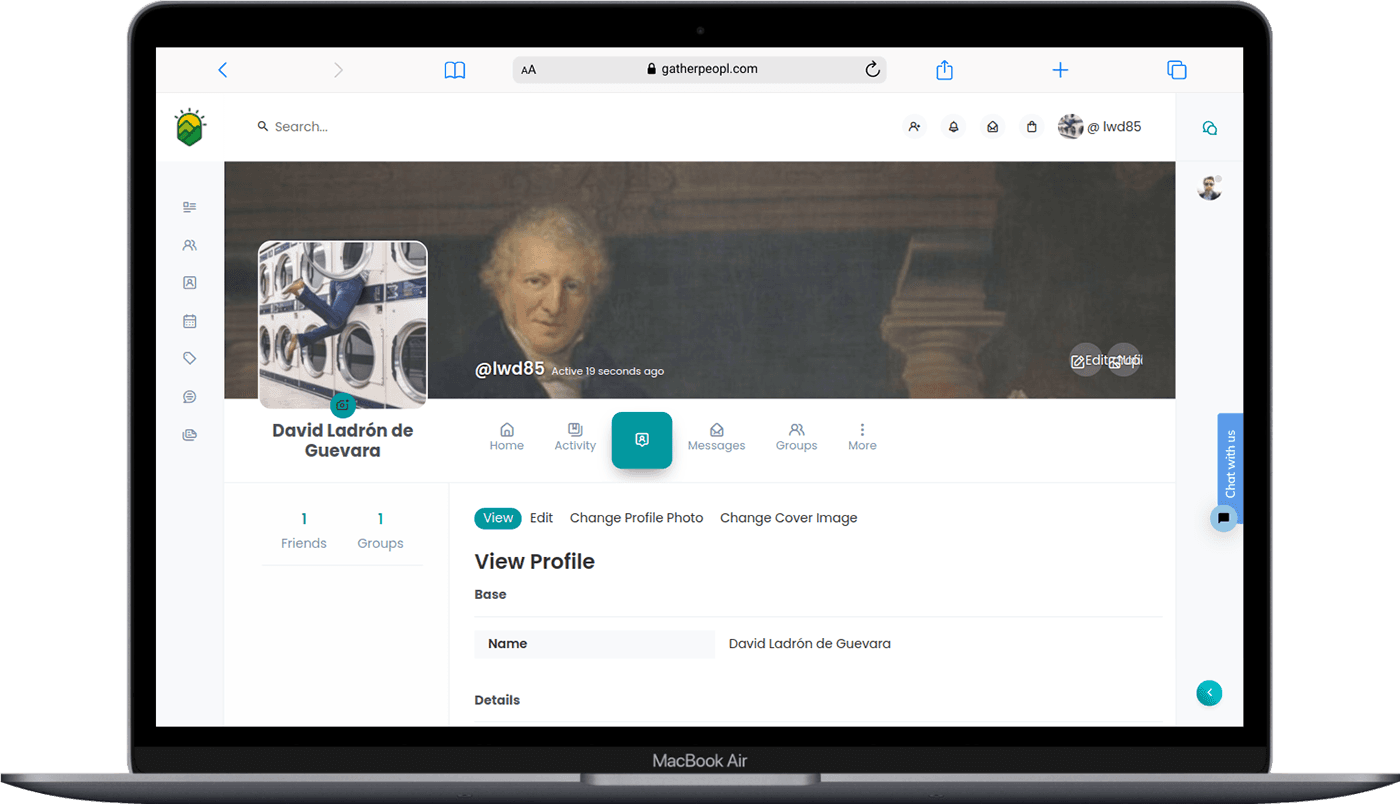The width and height of the screenshot is (1400, 804).
Task: Select the View sub-tab
Action: click(498, 518)
